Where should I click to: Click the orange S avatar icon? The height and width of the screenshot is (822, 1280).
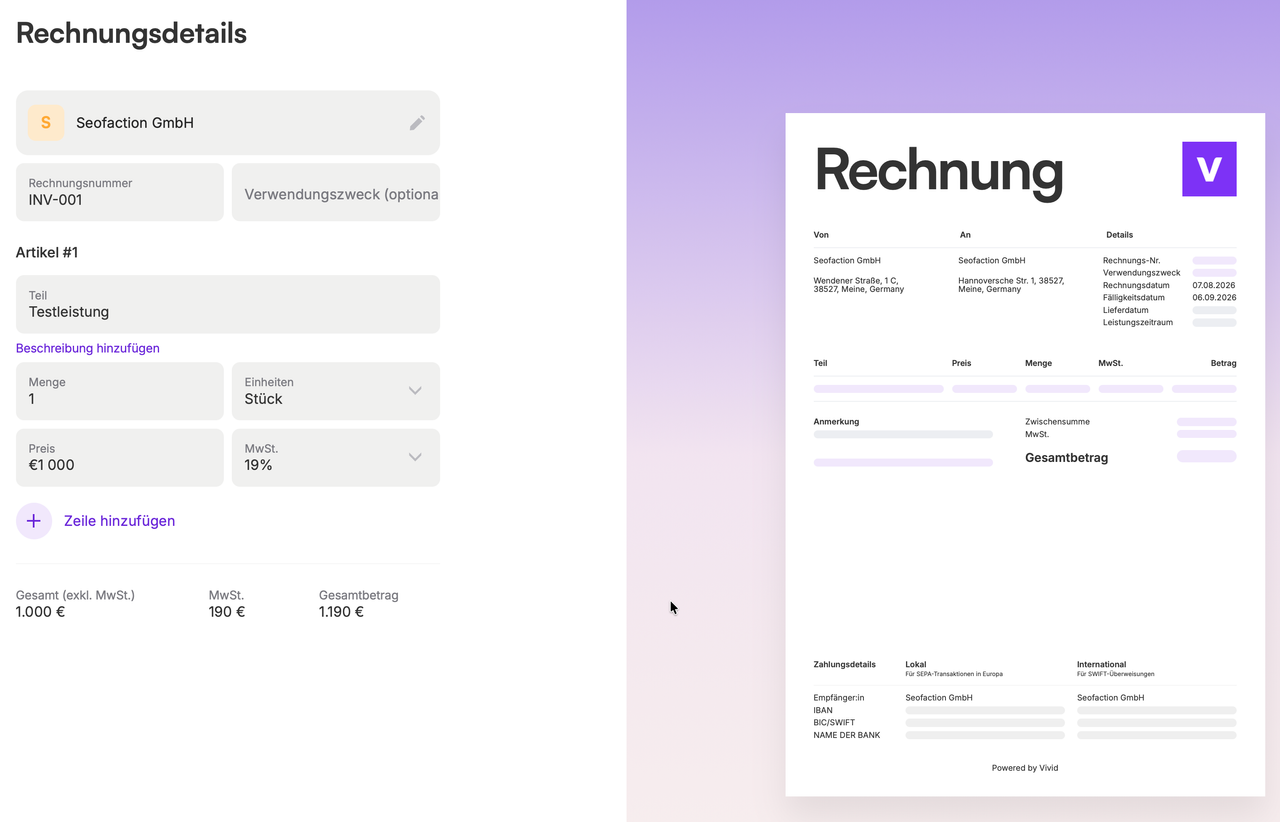click(46, 123)
